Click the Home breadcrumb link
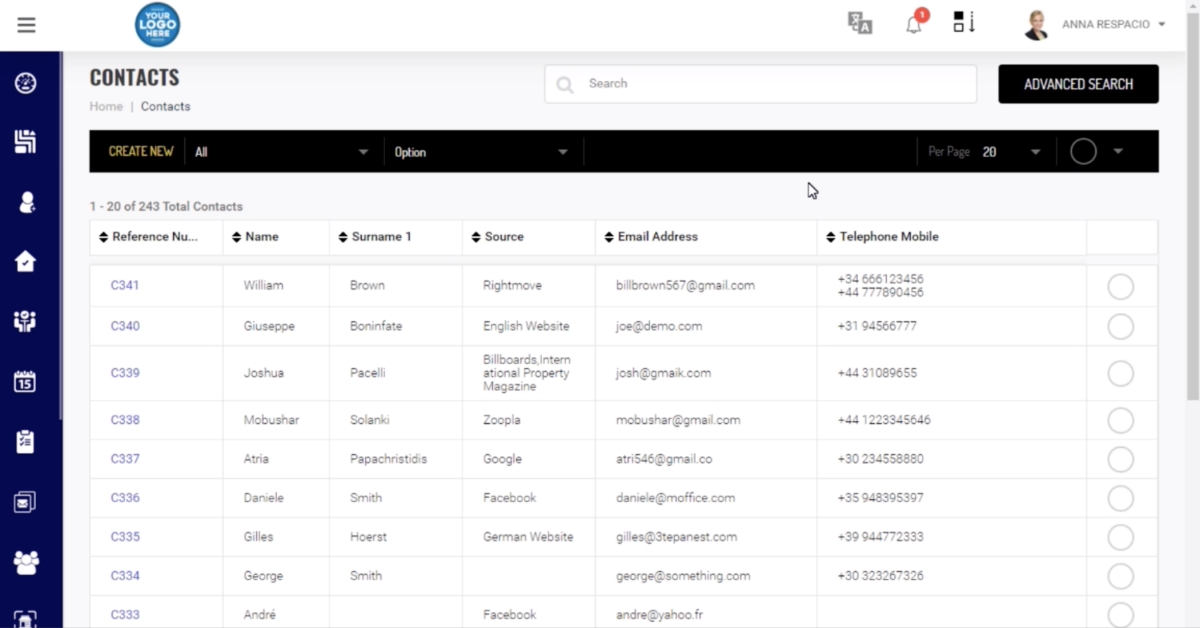1200x628 pixels. pos(106,106)
